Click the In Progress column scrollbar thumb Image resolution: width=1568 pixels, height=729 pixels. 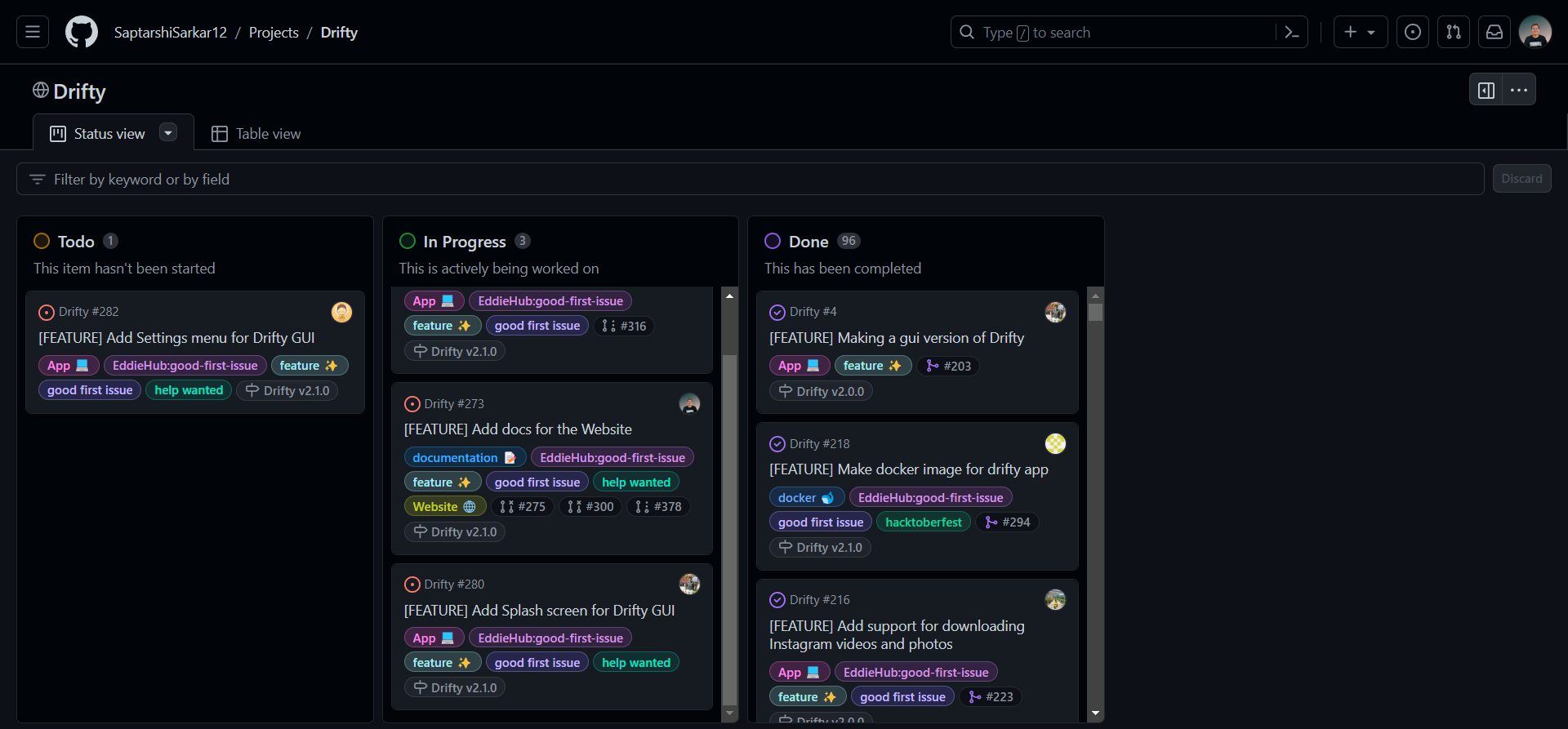pyautogui.click(x=730, y=529)
